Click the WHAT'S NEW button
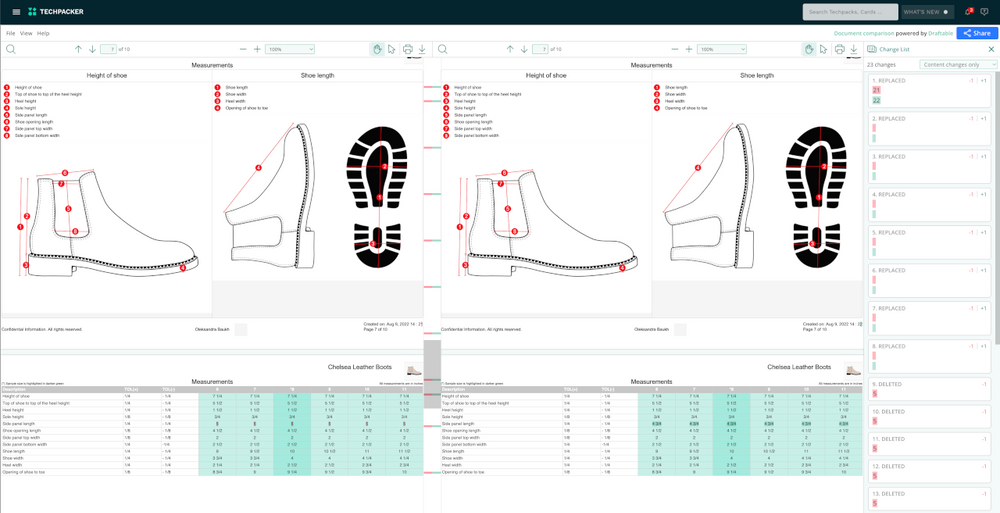 click(927, 12)
